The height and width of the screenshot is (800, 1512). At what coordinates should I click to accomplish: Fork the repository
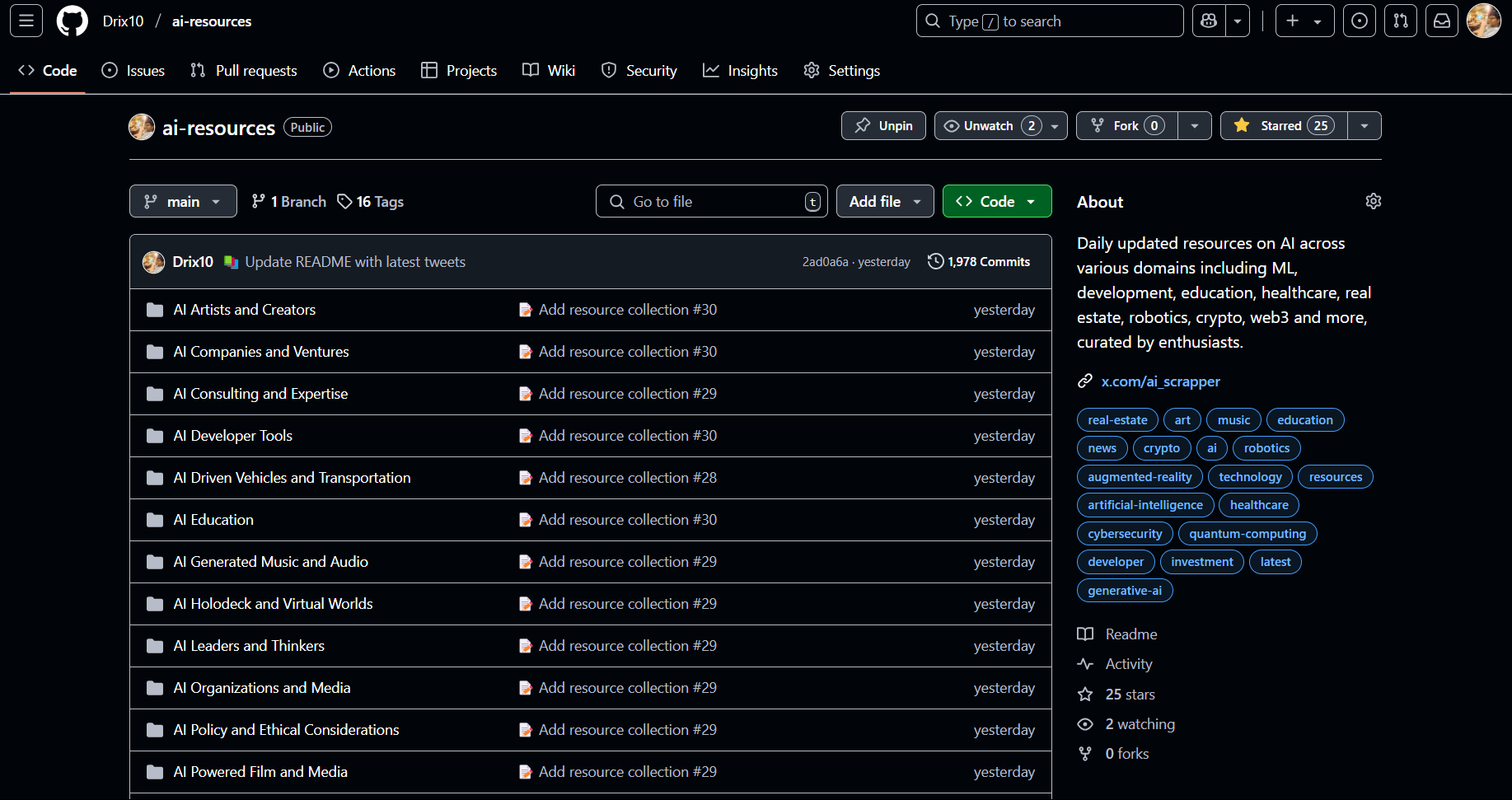pyautogui.click(x=1127, y=125)
